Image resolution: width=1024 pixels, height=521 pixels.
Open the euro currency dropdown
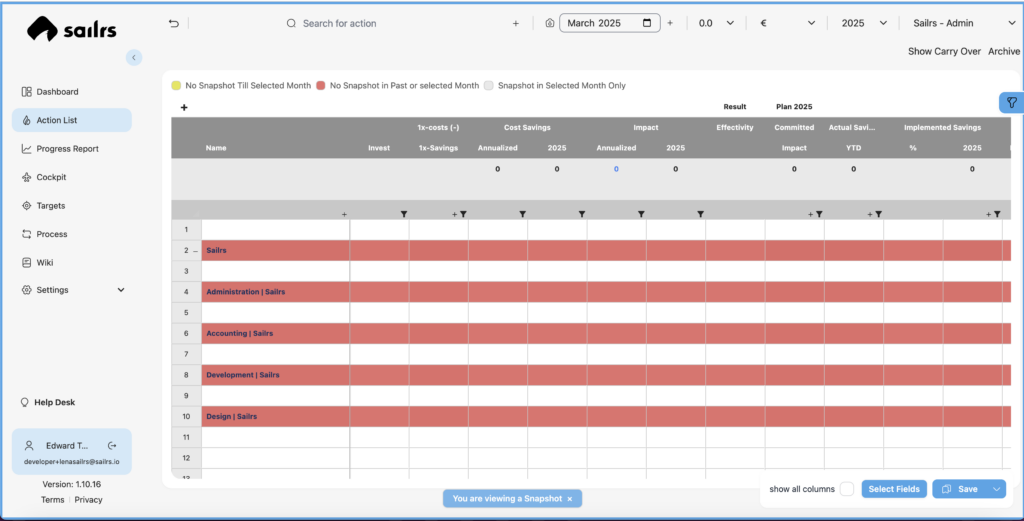point(789,23)
